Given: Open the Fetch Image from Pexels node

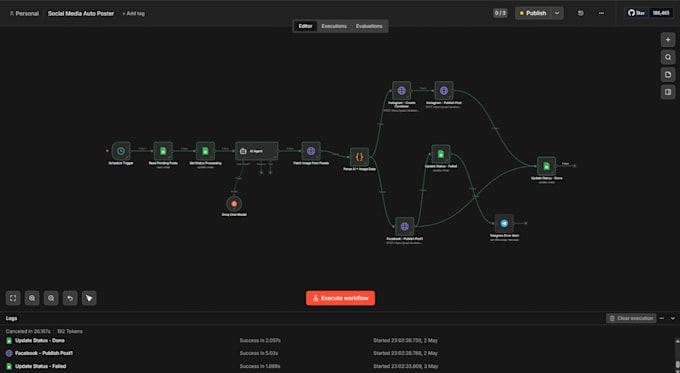Looking at the screenshot, I should 311,151.
